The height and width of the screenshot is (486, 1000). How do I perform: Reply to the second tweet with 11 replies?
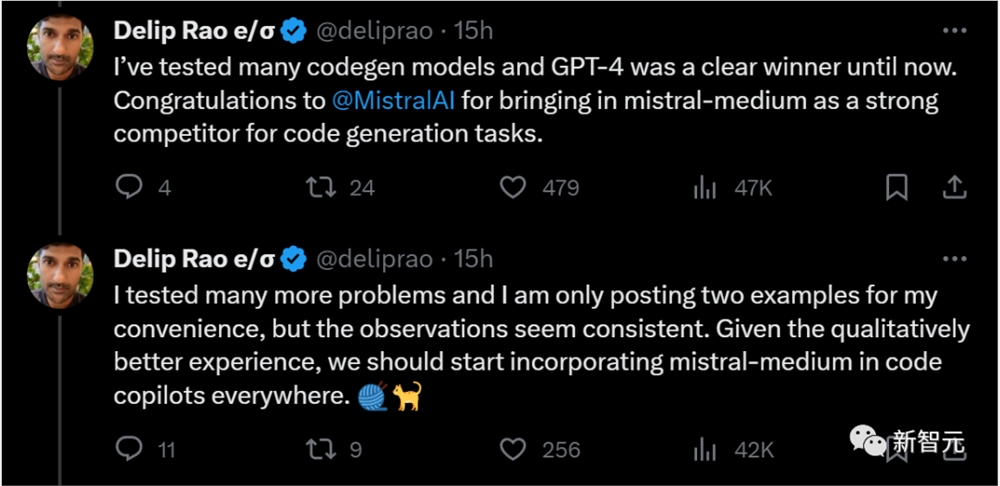(130, 450)
